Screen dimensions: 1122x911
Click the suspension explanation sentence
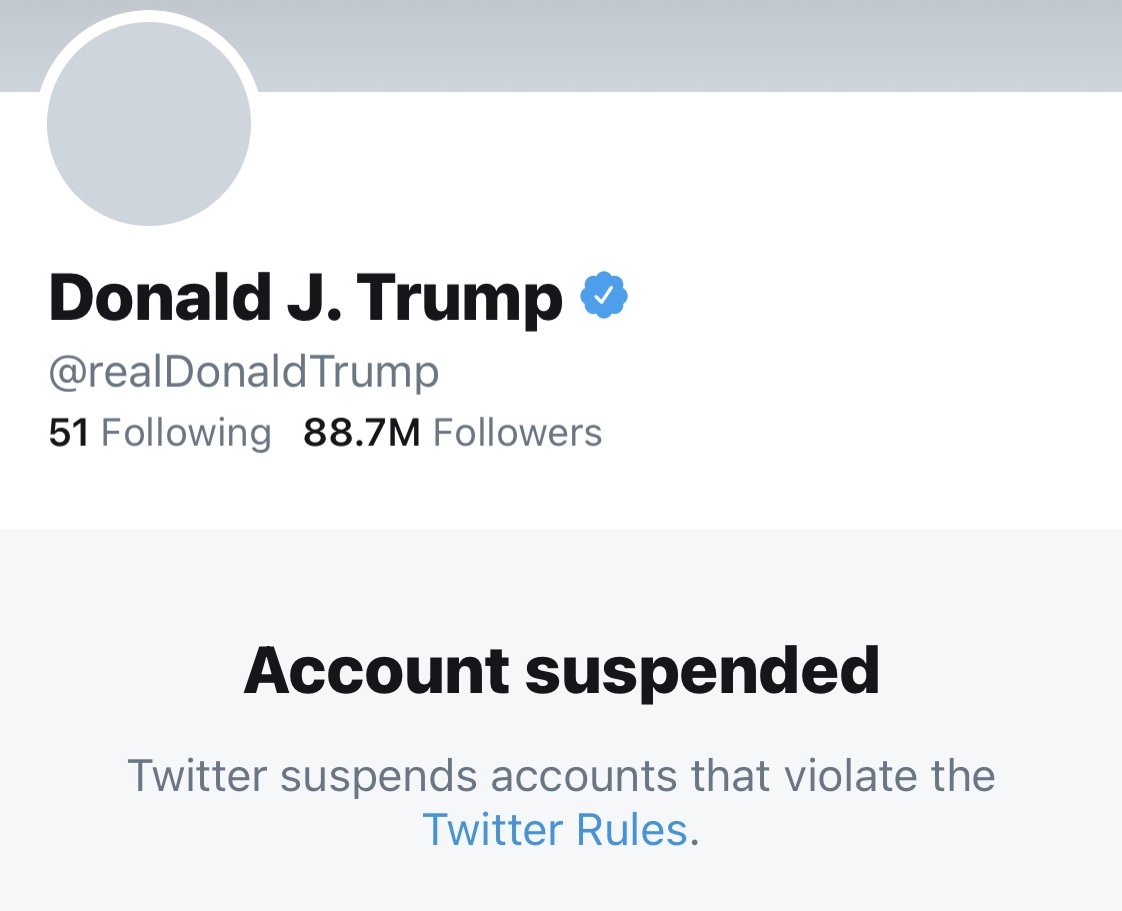561,776
